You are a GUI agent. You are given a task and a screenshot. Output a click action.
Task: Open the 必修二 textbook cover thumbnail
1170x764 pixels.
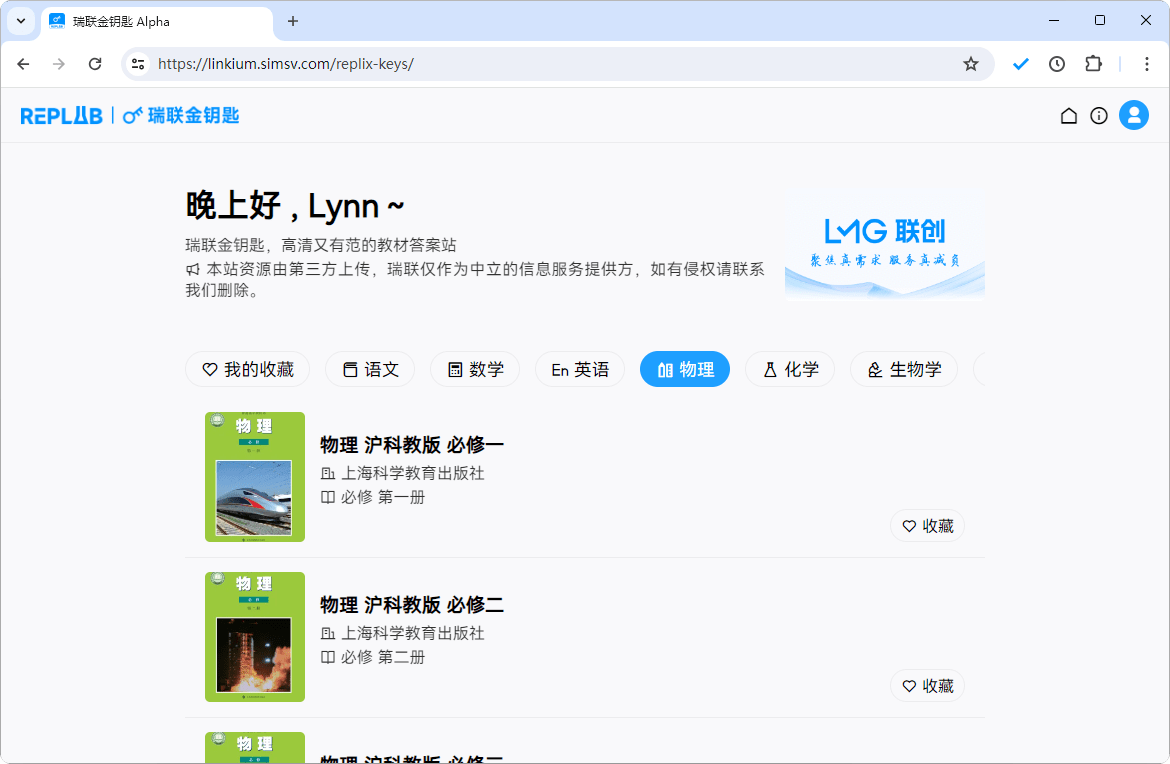point(255,637)
